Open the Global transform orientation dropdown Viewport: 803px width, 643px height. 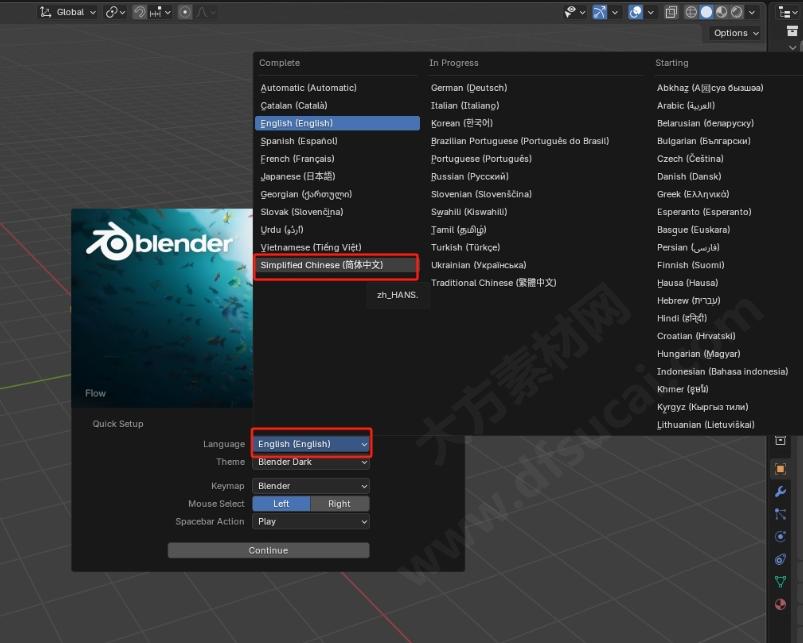click(x=68, y=12)
